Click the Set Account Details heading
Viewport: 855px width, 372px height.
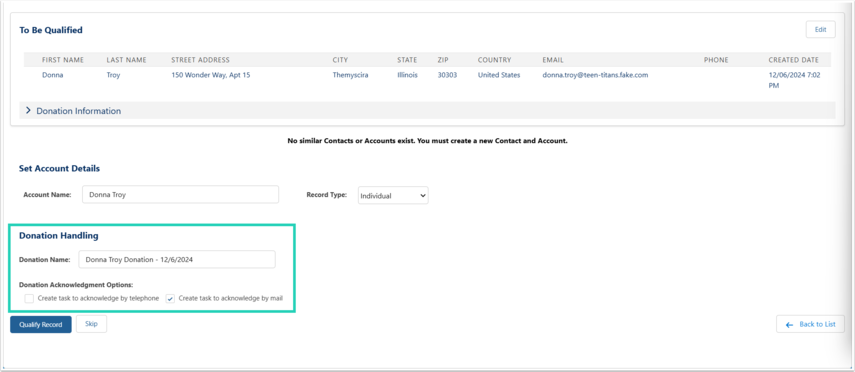59,169
